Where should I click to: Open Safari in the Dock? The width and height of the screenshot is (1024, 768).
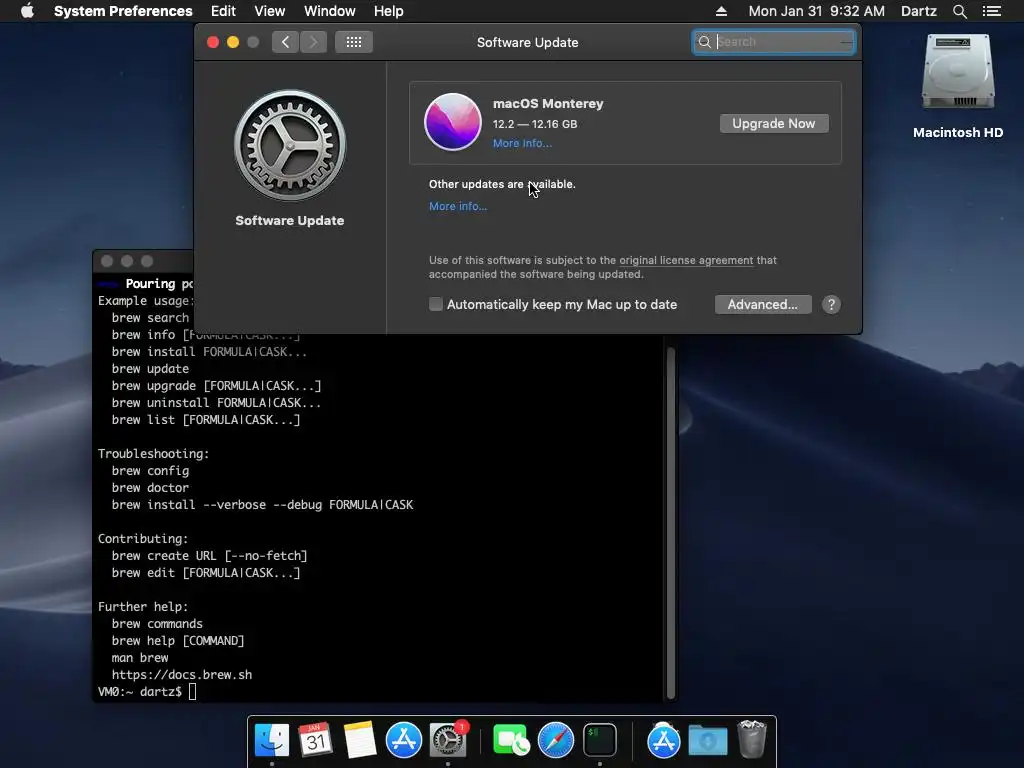click(x=556, y=740)
